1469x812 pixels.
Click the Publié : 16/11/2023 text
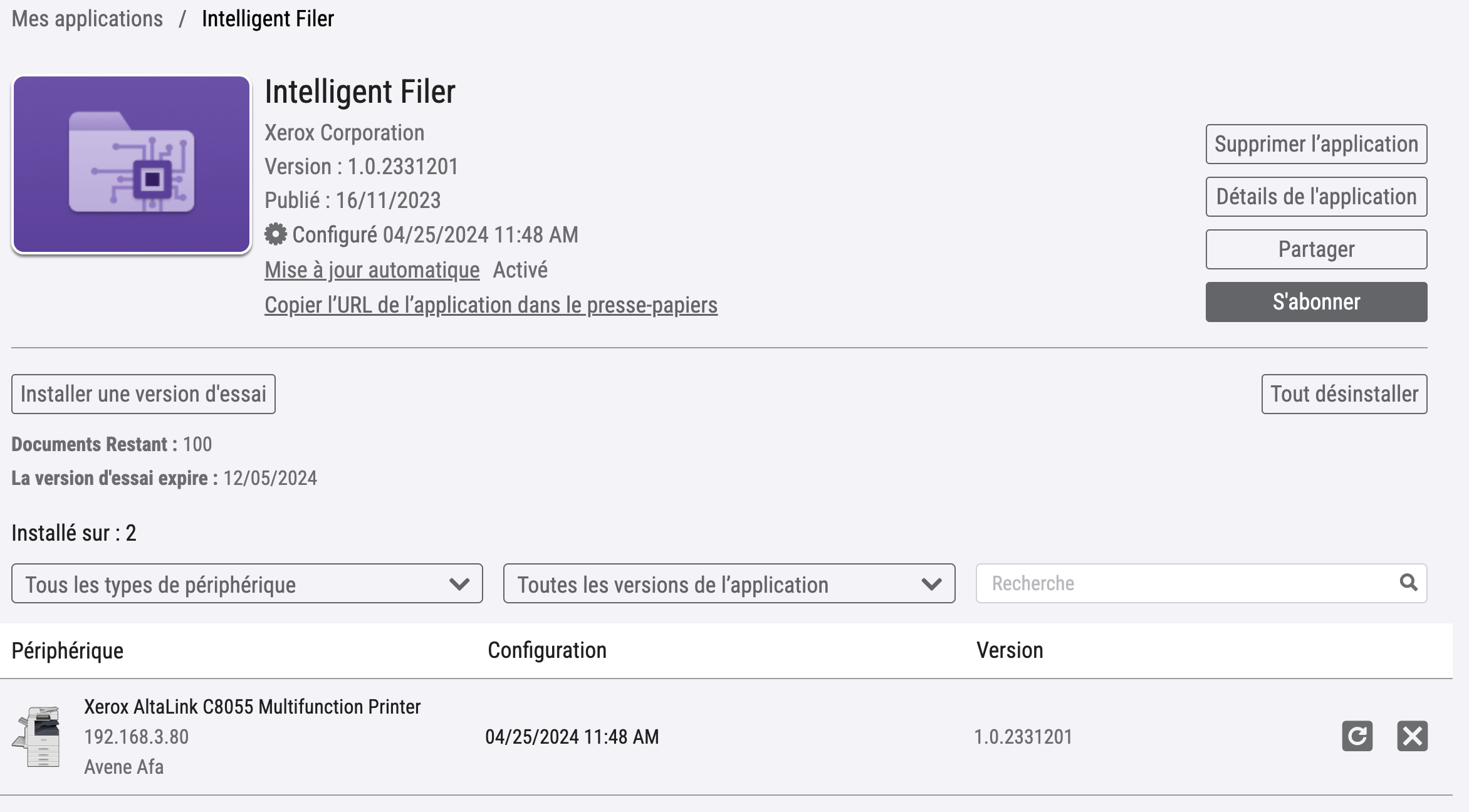coord(352,200)
